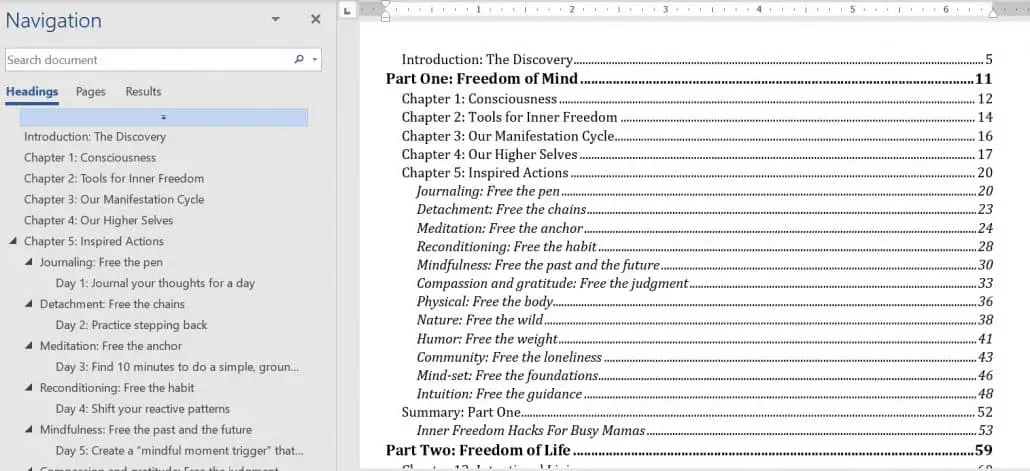The image size is (1030, 471).
Task: Select Day 3: Find 10 minutes heading
Action: click(177, 367)
